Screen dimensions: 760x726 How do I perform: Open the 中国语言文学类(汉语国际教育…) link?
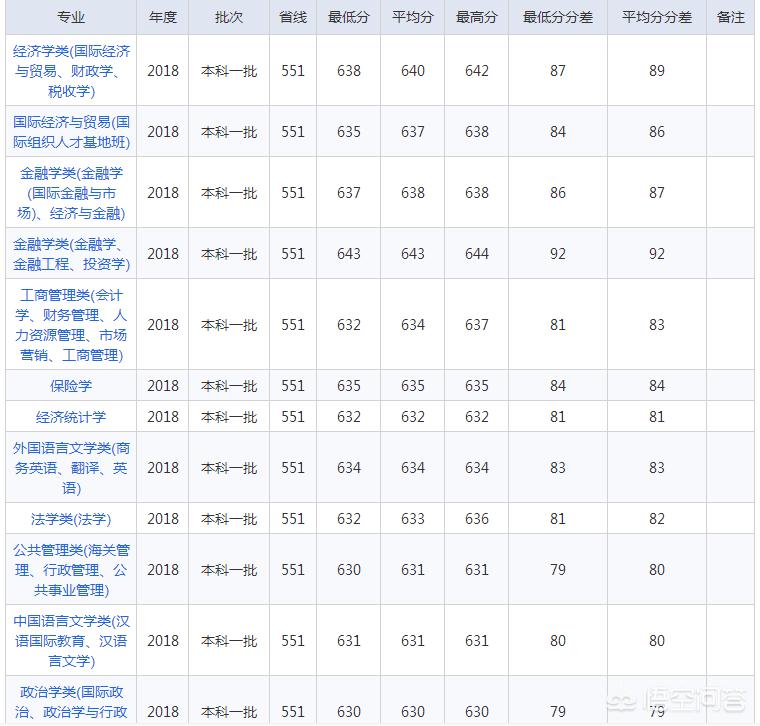pos(71,641)
